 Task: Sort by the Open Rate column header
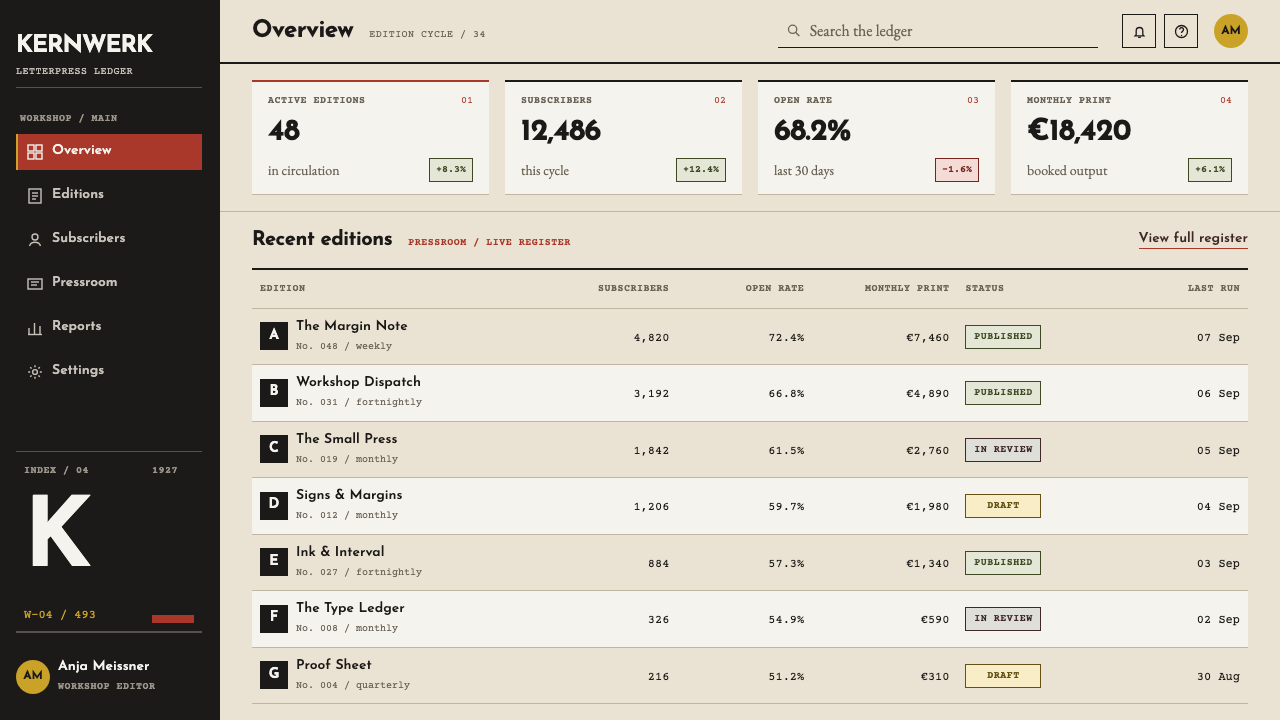[775, 289]
